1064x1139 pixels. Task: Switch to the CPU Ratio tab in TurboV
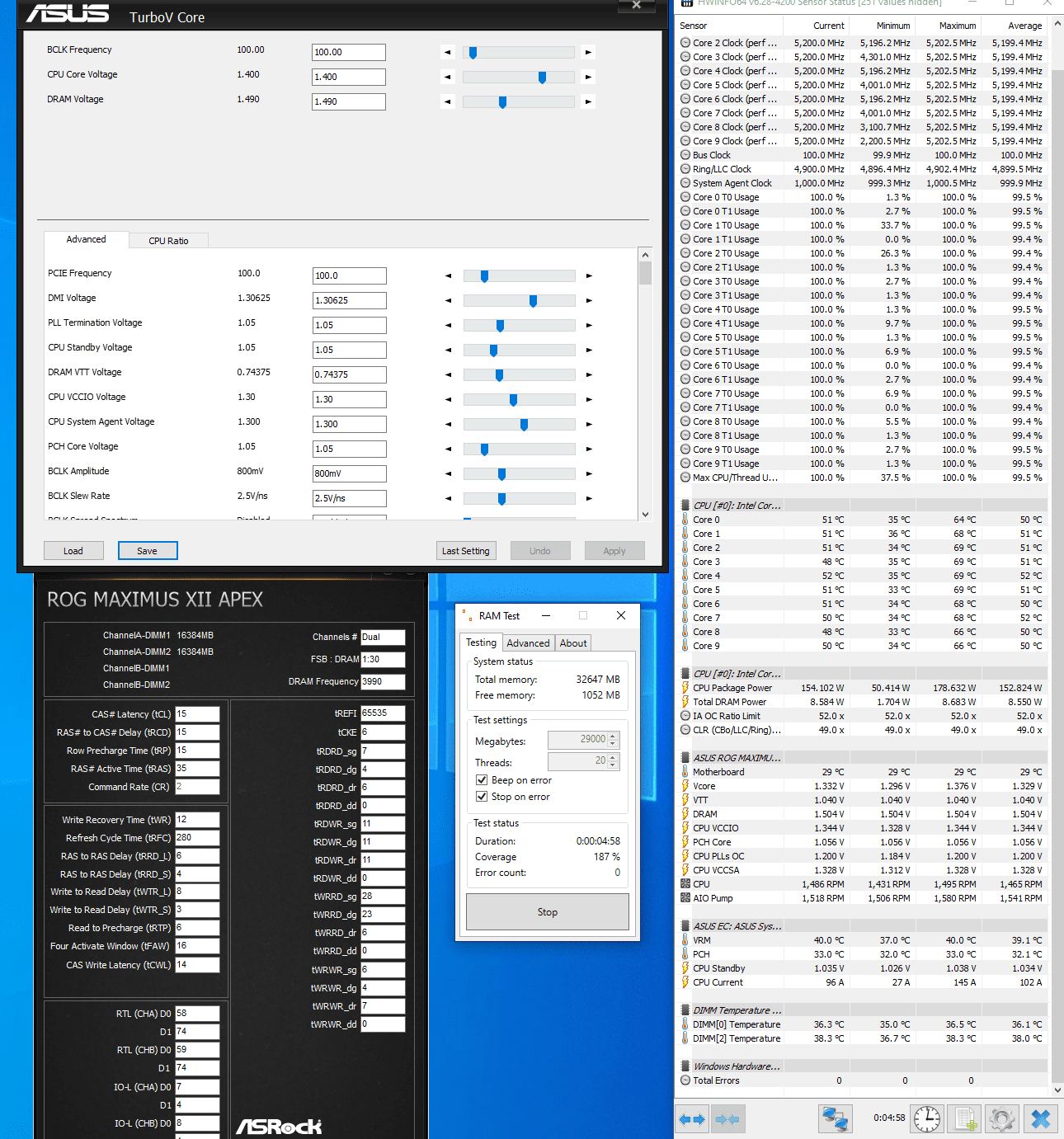pyautogui.click(x=168, y=241)
